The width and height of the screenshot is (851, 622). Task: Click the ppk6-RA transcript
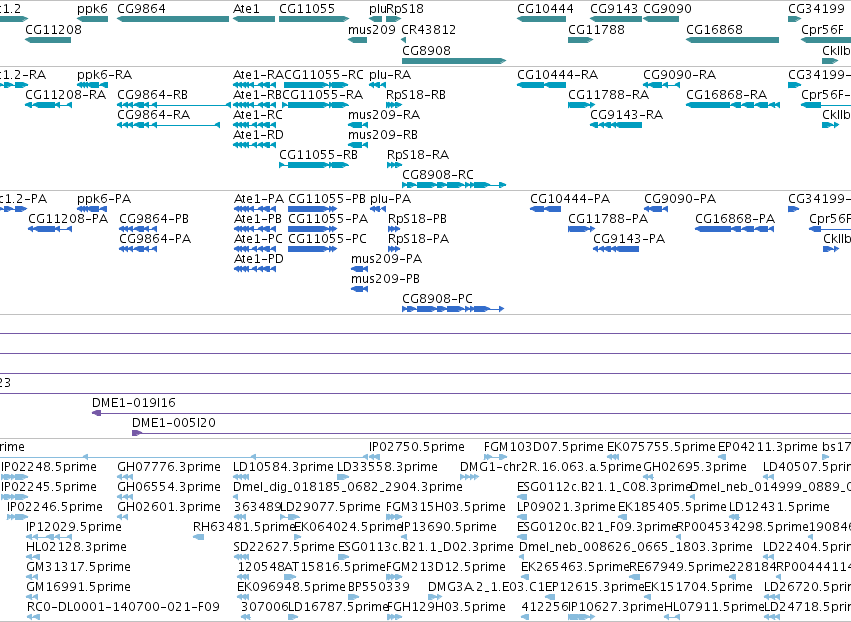tap(92, 85)
